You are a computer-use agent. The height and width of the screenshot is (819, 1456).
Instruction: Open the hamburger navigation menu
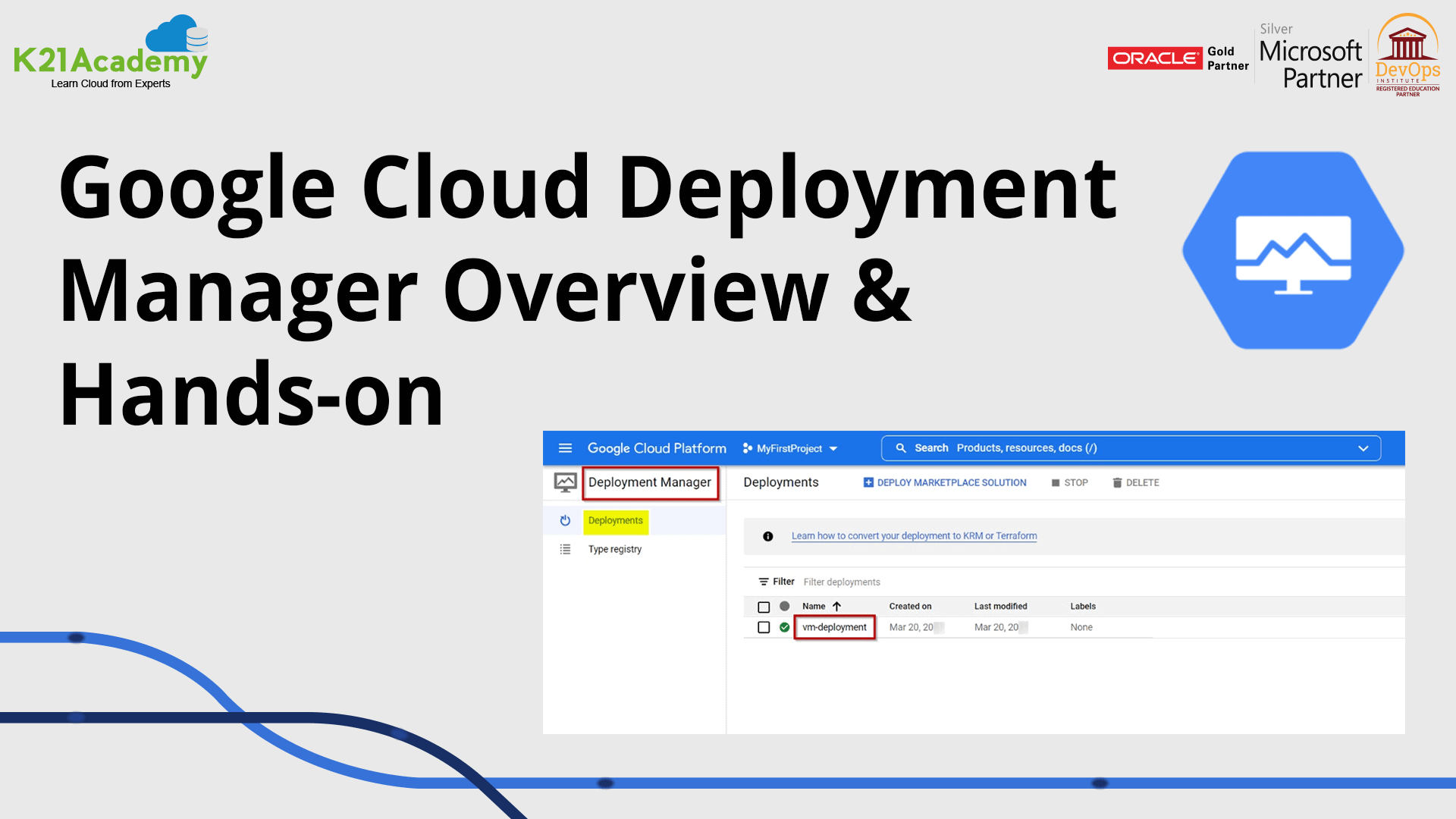tap(565, 448)
